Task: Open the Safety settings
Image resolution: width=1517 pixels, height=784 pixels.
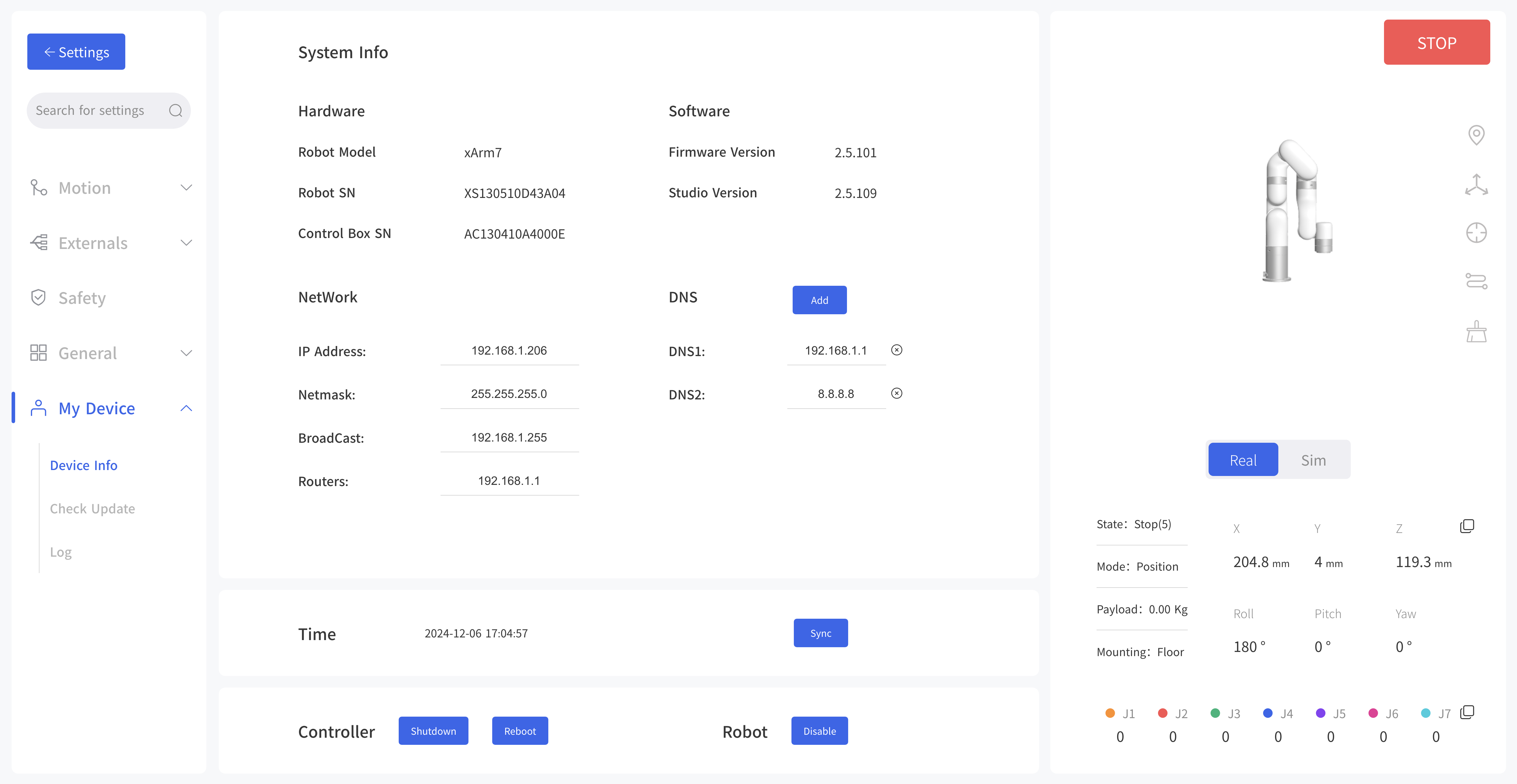Action: point(82,298)
